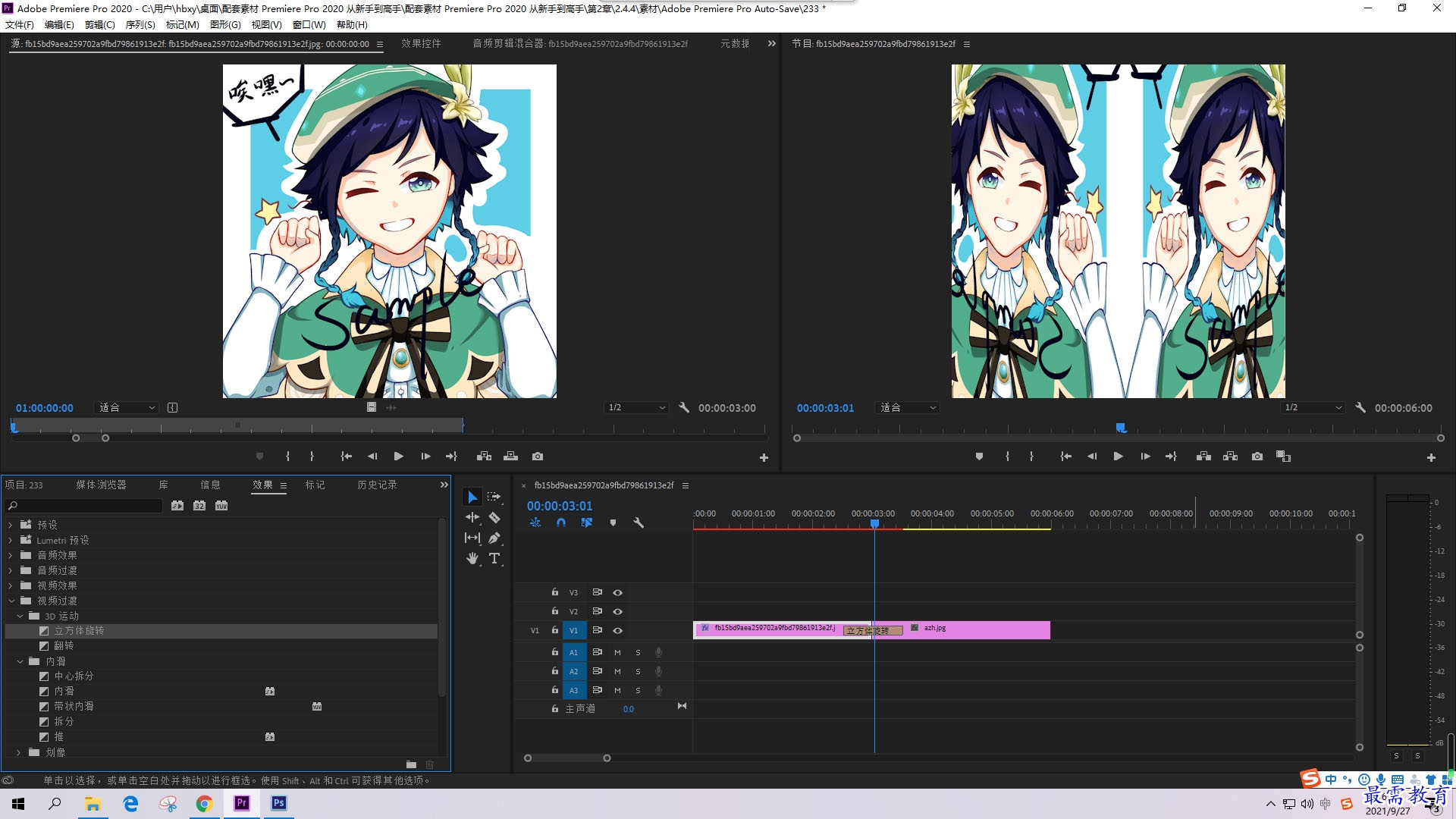
Task: Toggle lock on track V1
Action: click(x=555, y=630)
